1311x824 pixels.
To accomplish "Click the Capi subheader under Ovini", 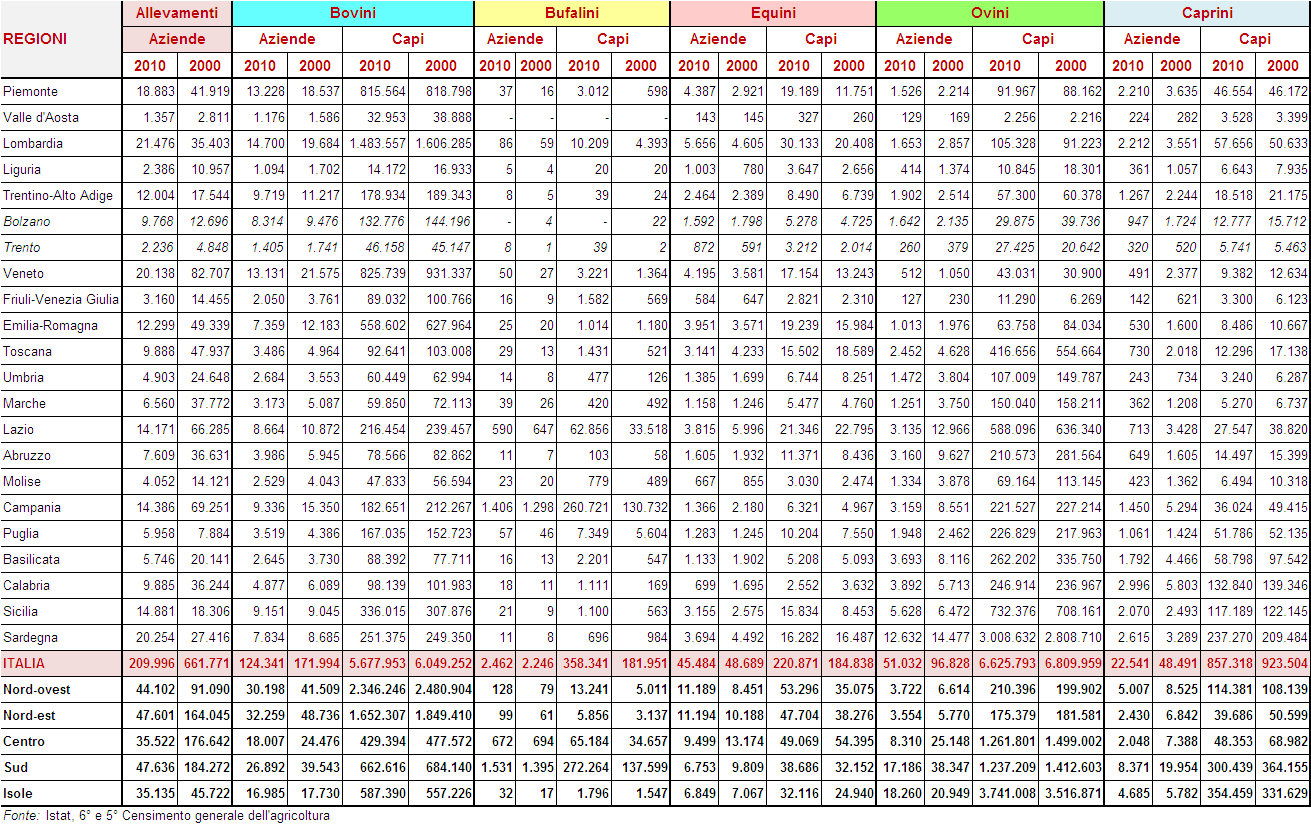I will pos(1038,39).
